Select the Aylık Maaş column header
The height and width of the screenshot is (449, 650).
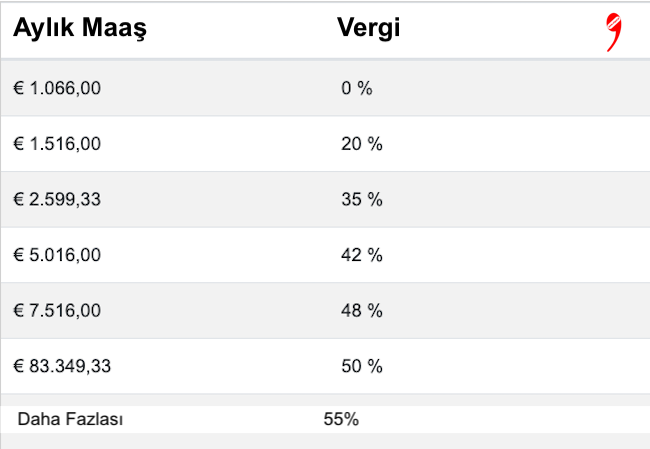pyautogui.click(x=80, y=28)
